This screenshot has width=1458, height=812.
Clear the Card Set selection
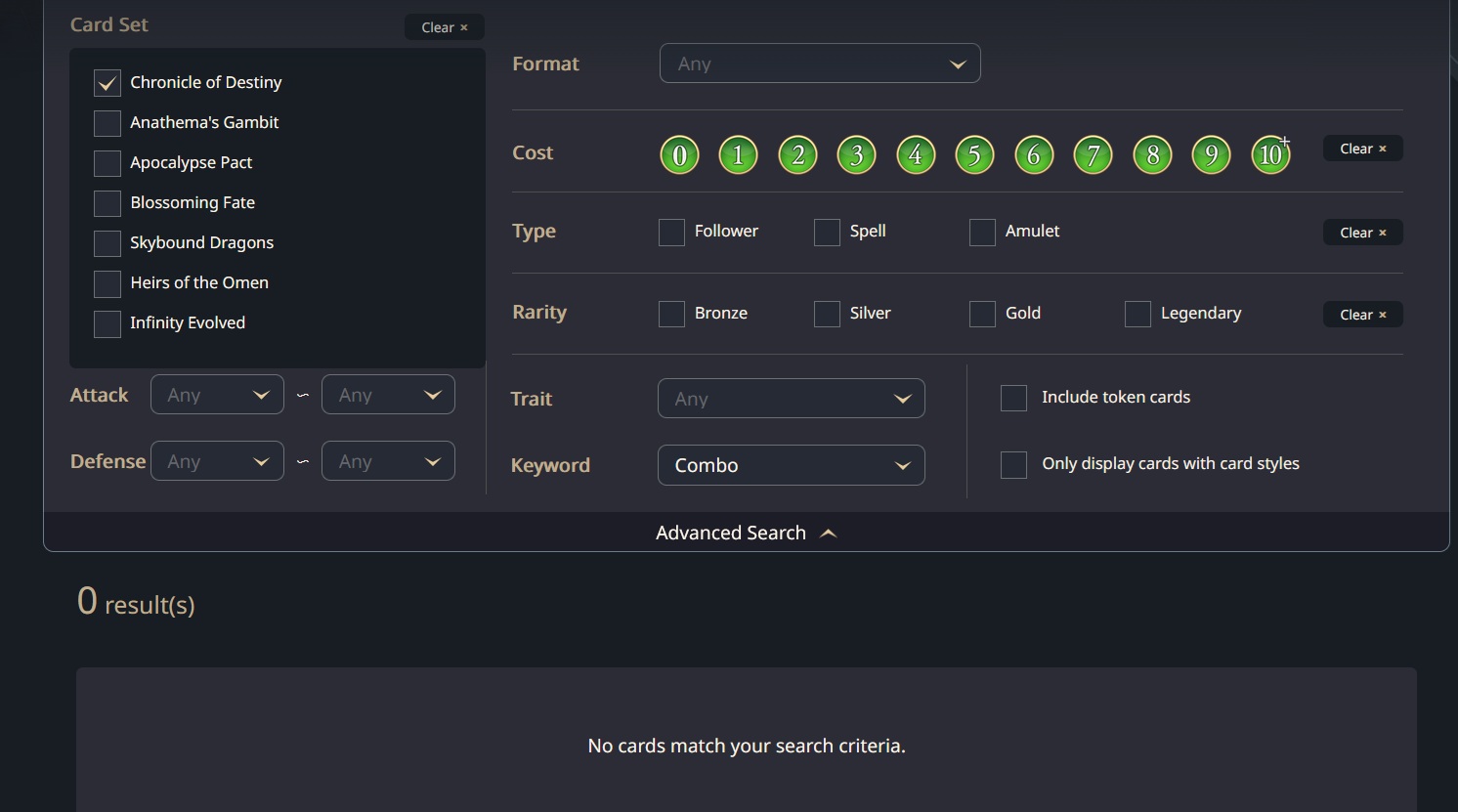(445, 27)
